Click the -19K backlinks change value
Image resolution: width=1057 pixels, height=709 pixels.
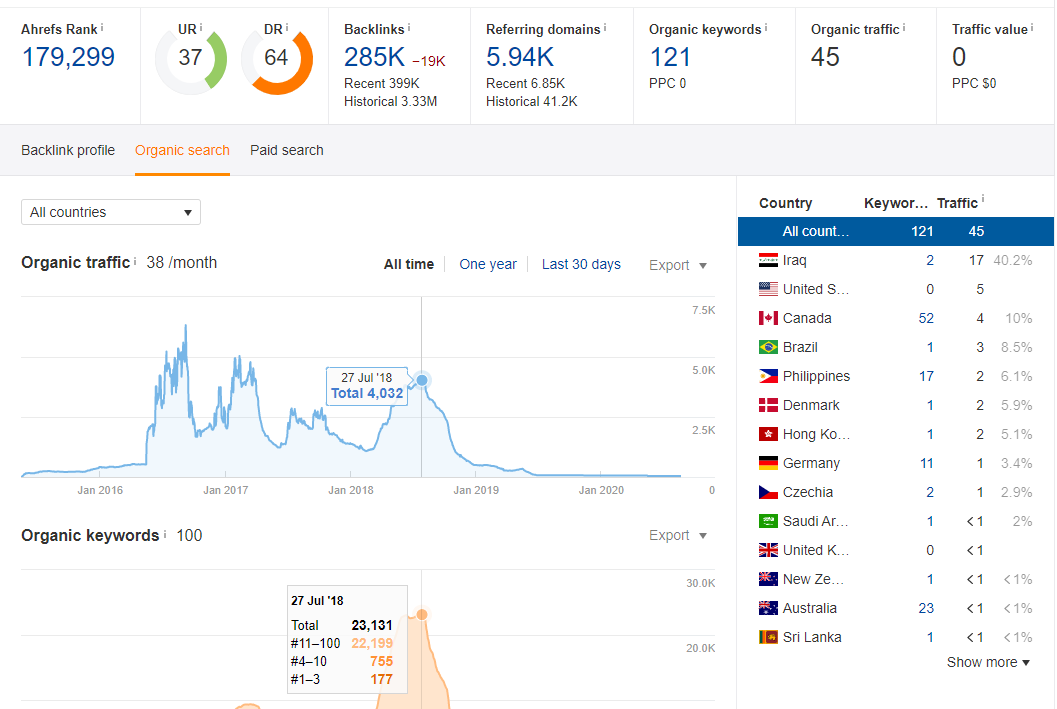pos(429,61)
